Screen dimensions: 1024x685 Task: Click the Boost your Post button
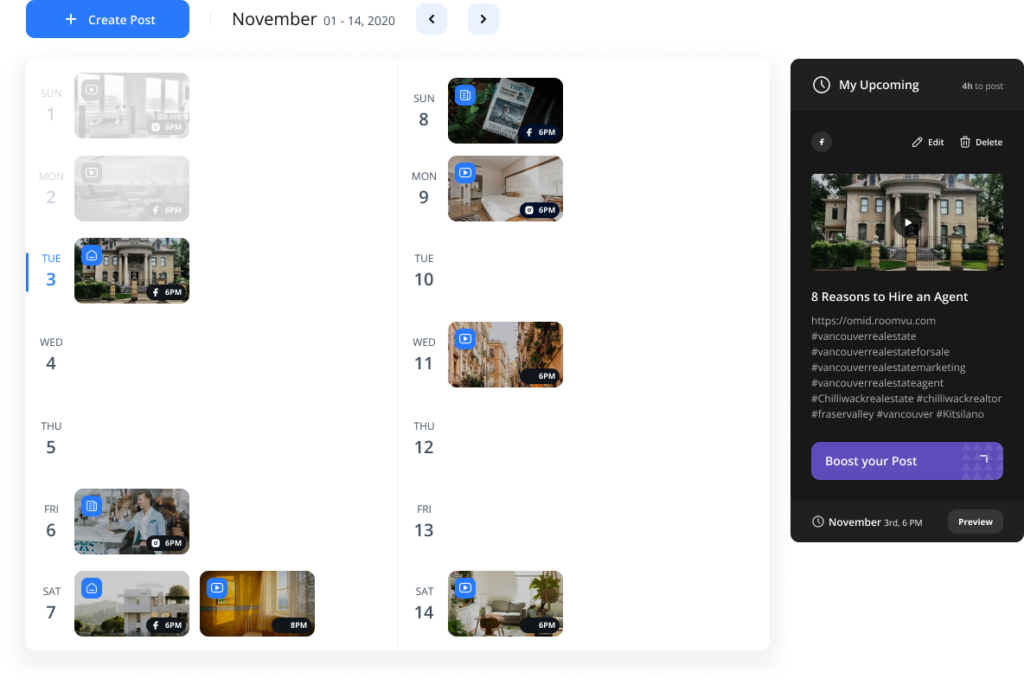point(906,461)
